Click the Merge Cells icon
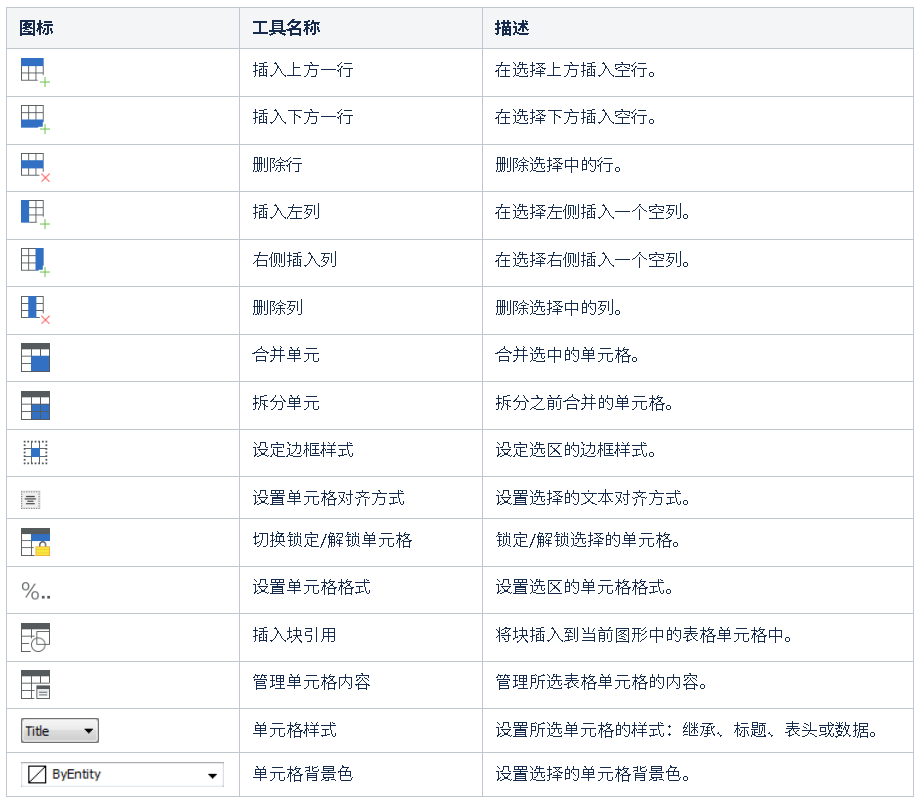920x803 pixels. pos(35,357)
